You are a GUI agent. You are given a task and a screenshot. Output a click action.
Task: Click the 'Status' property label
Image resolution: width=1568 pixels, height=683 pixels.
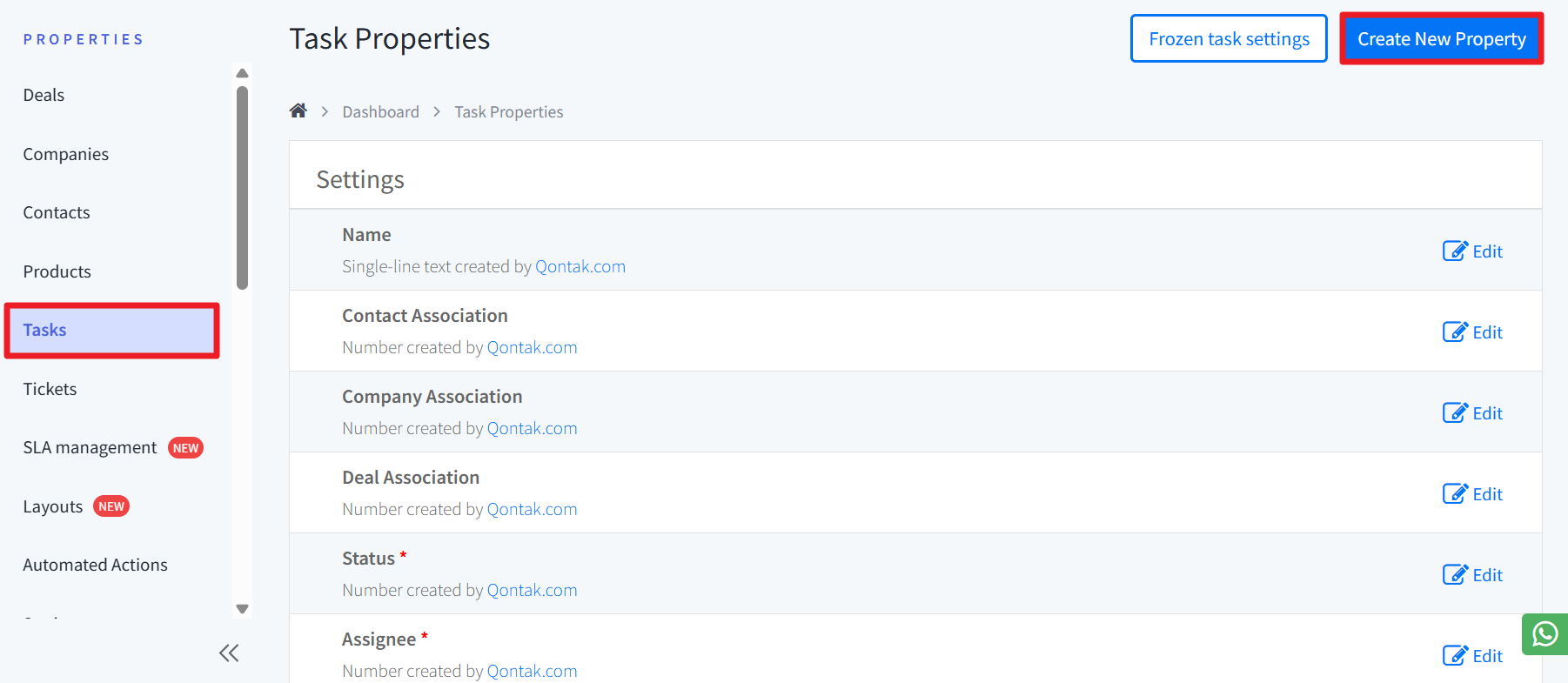368,559
